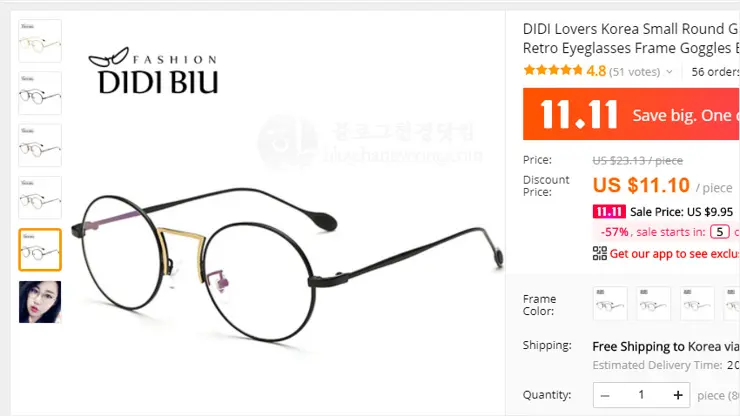The height and width of the screenshot is (416, 740).
Task: Select the highlighted fifth glasses thumbnail
Action: 40,250
